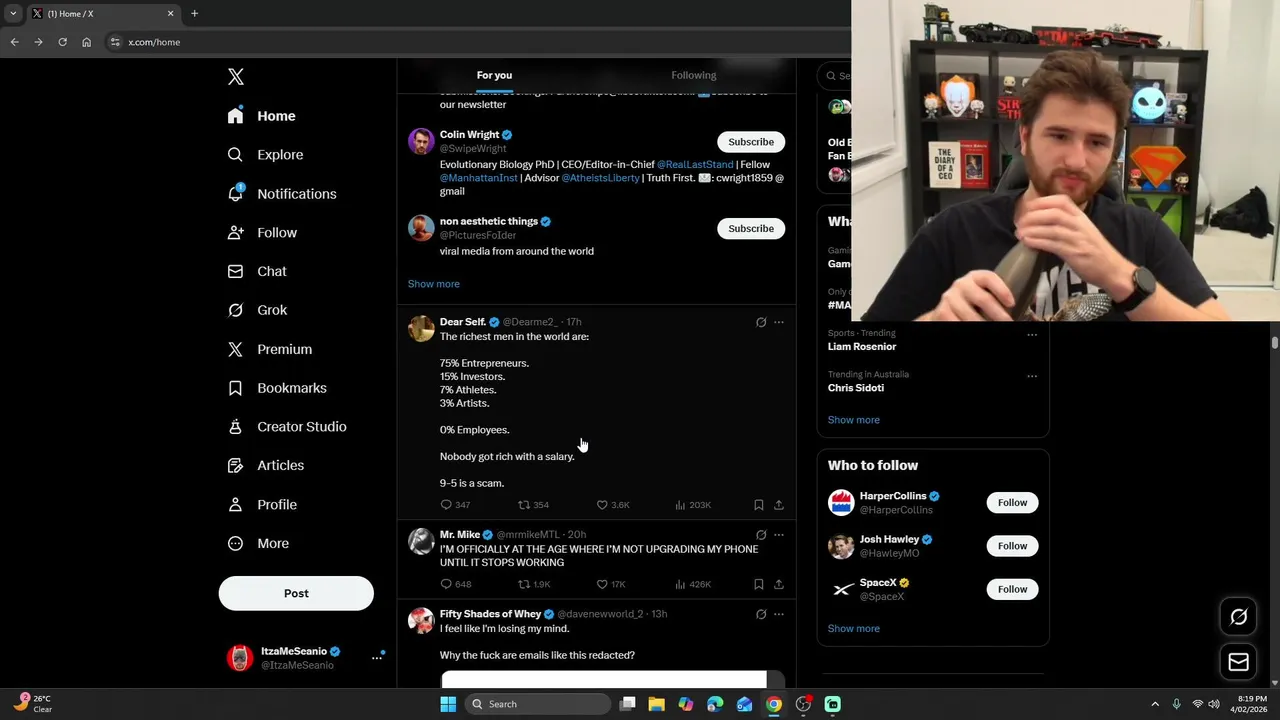1280x720 pixels.
Task: Switch to the For you tab
Action: 494,75
